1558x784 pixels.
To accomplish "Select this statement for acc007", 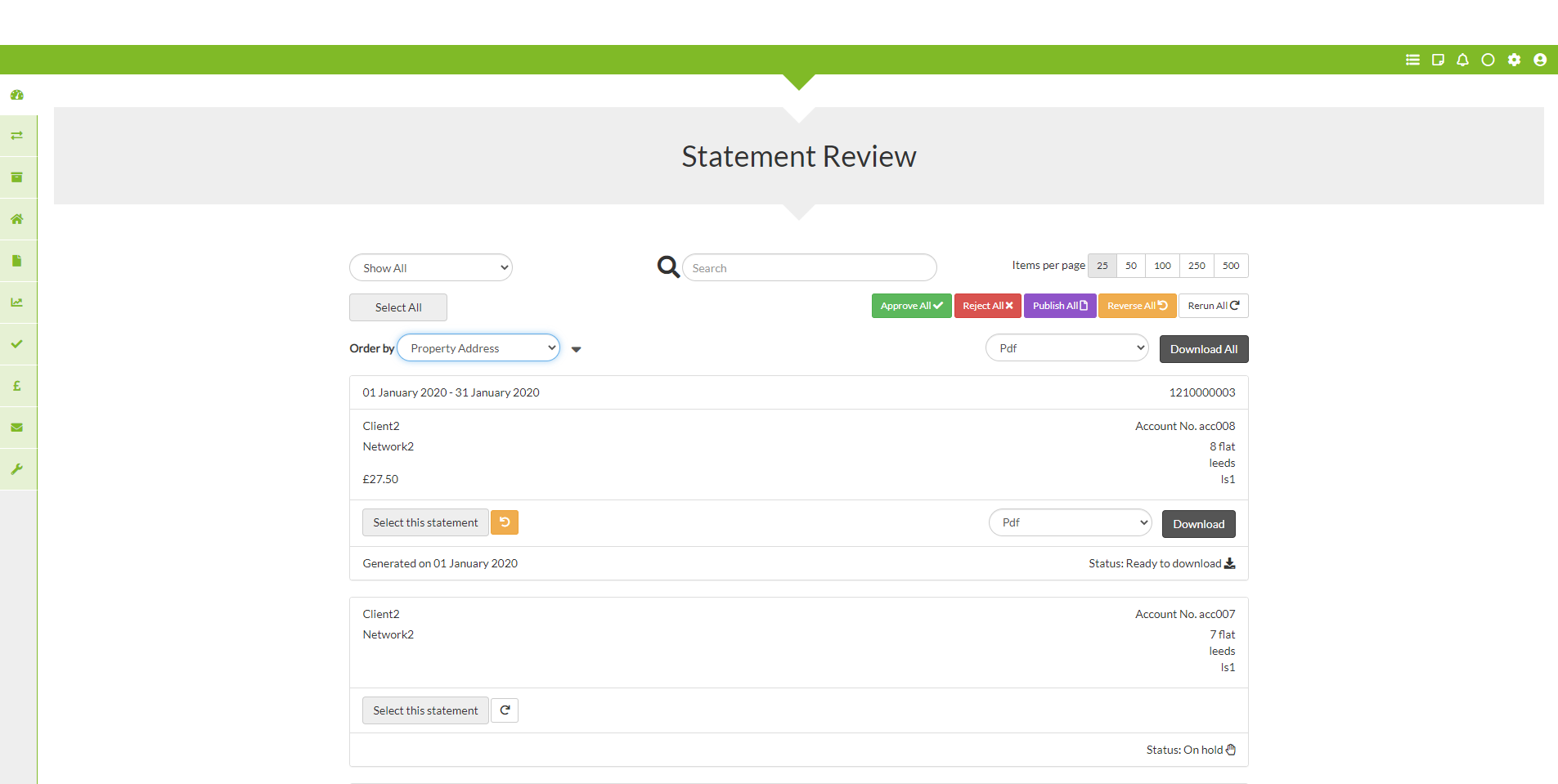I will click(x=425, y=710).
